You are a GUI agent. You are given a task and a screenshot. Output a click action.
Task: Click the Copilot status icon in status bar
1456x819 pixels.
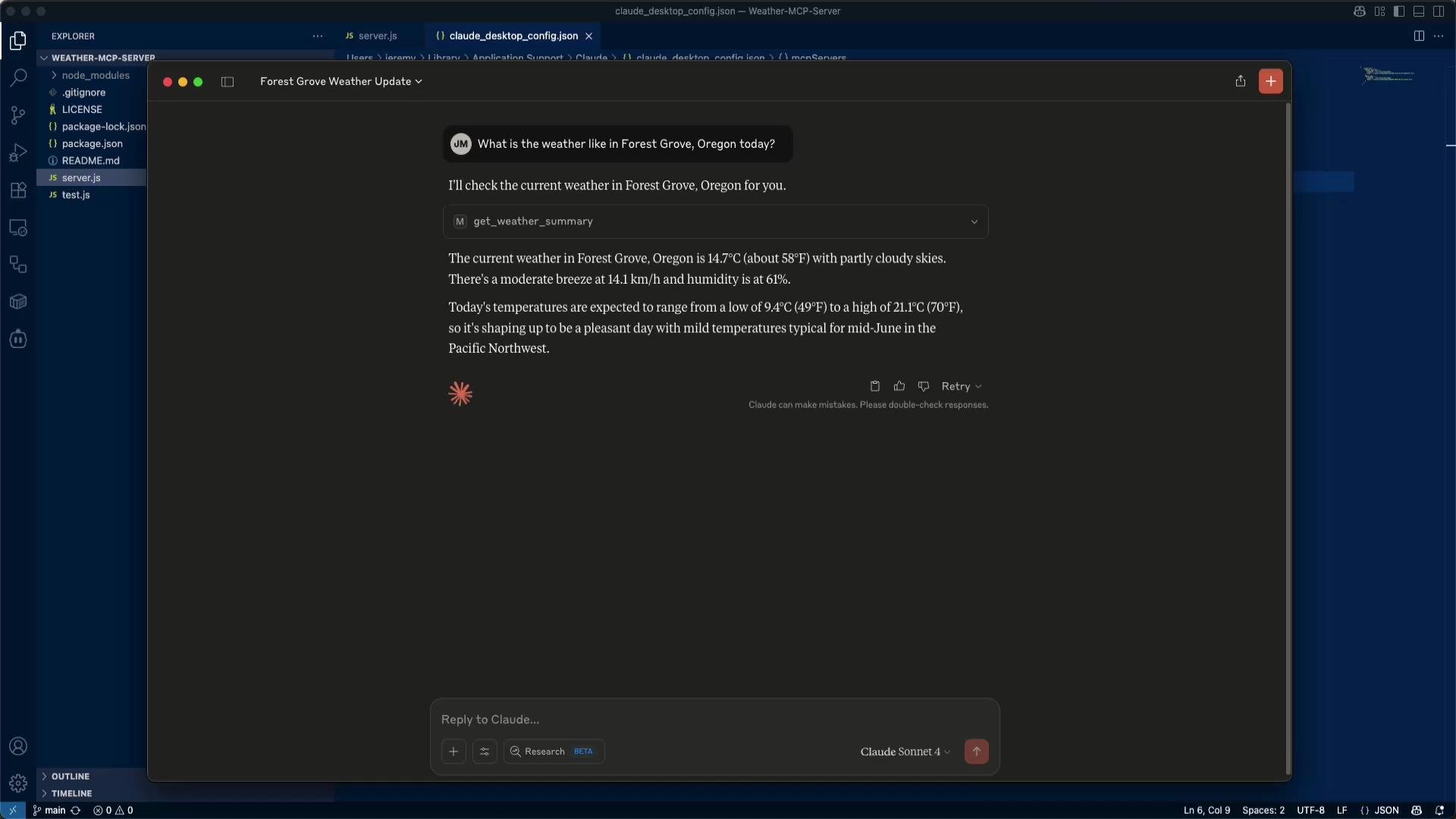pos(1417,810)
